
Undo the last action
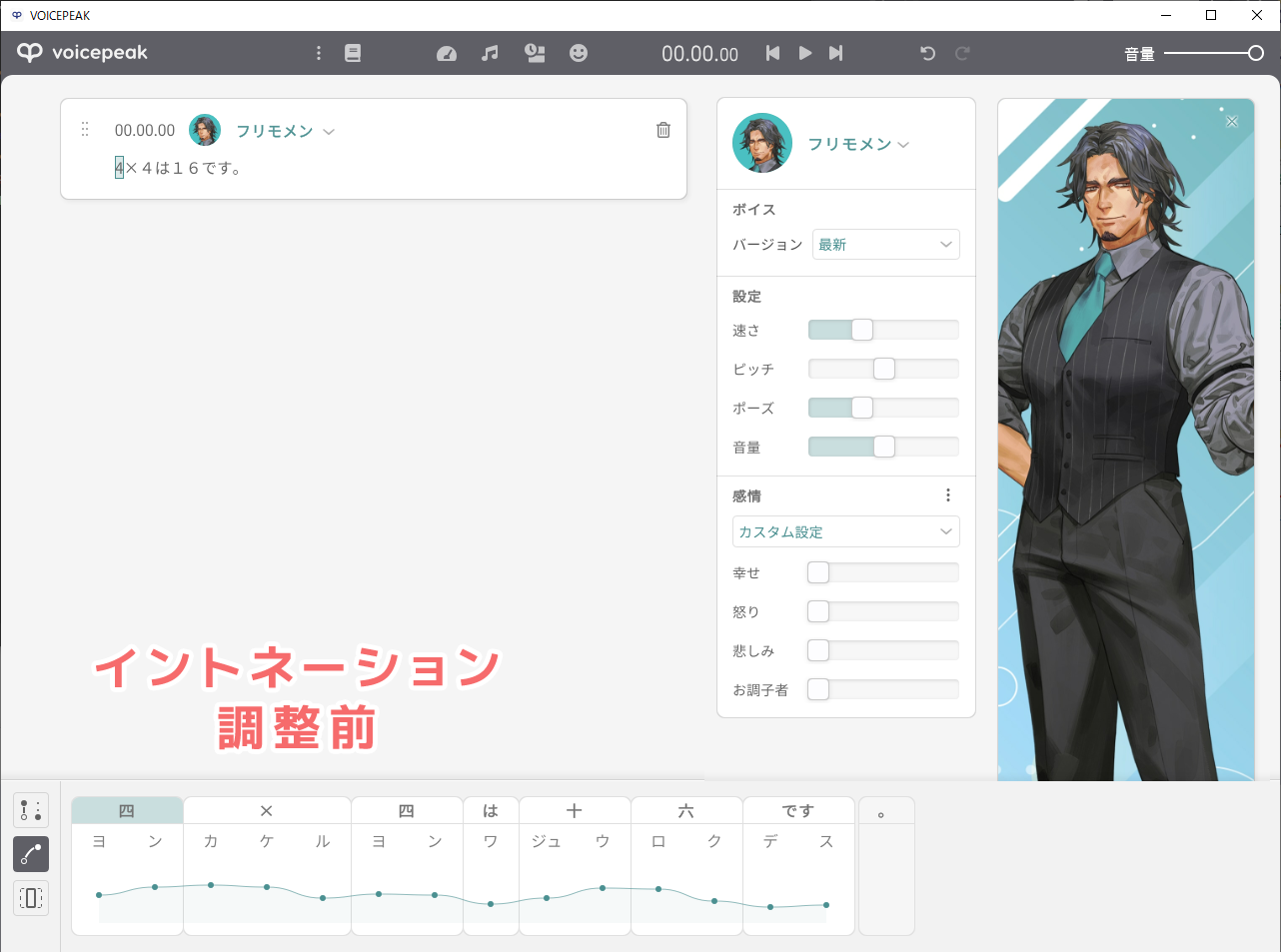(927, 53)
